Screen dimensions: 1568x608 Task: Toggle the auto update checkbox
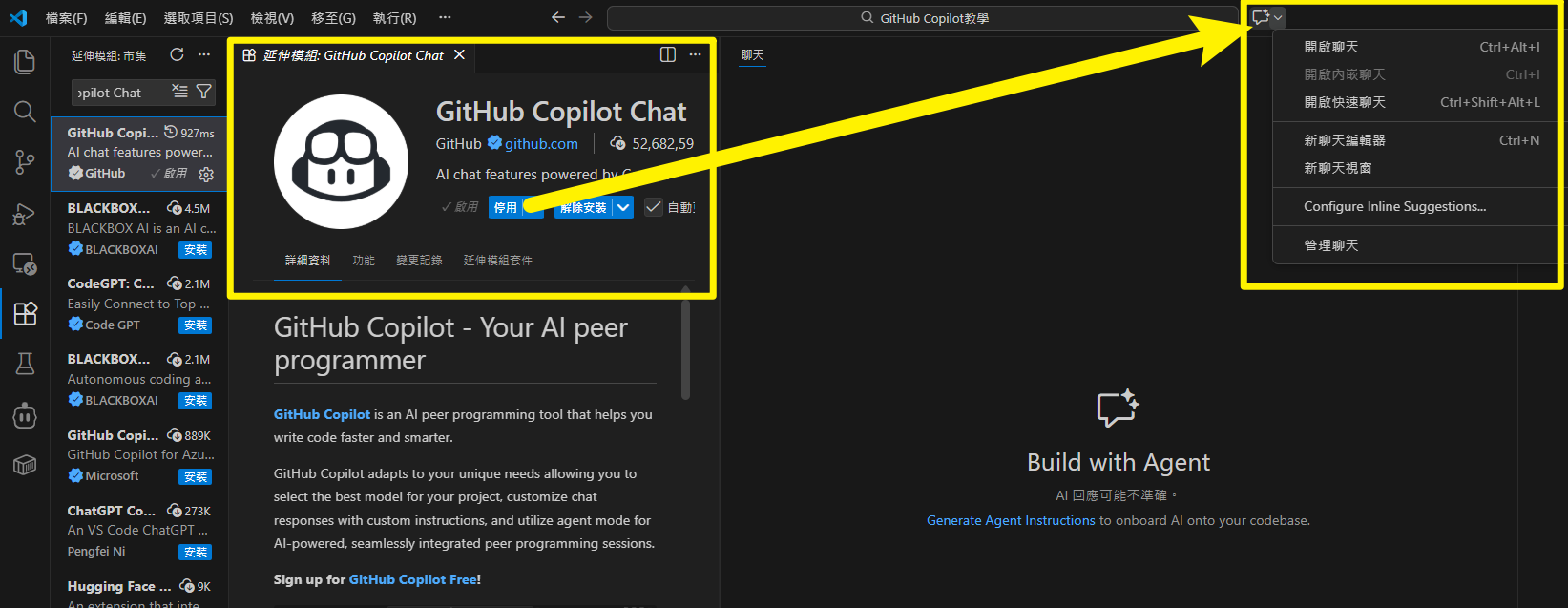(654, 207)
